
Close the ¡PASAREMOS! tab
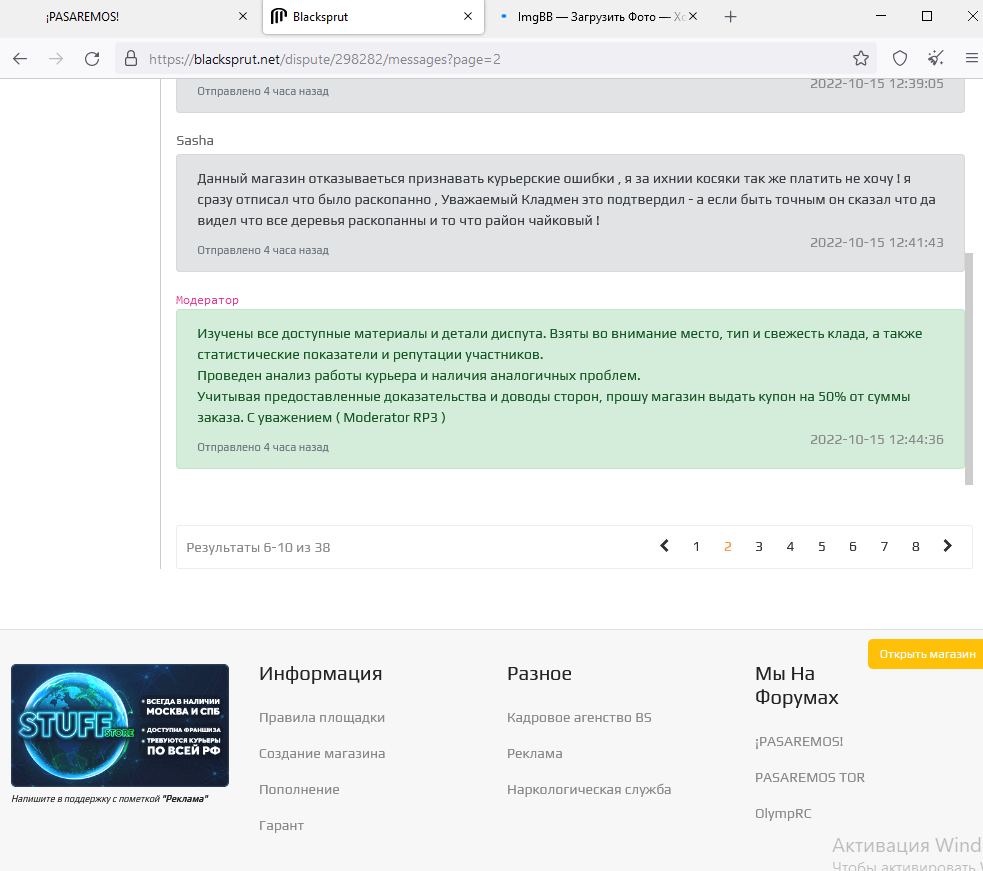pyautogui.click(x=243, y=16)
